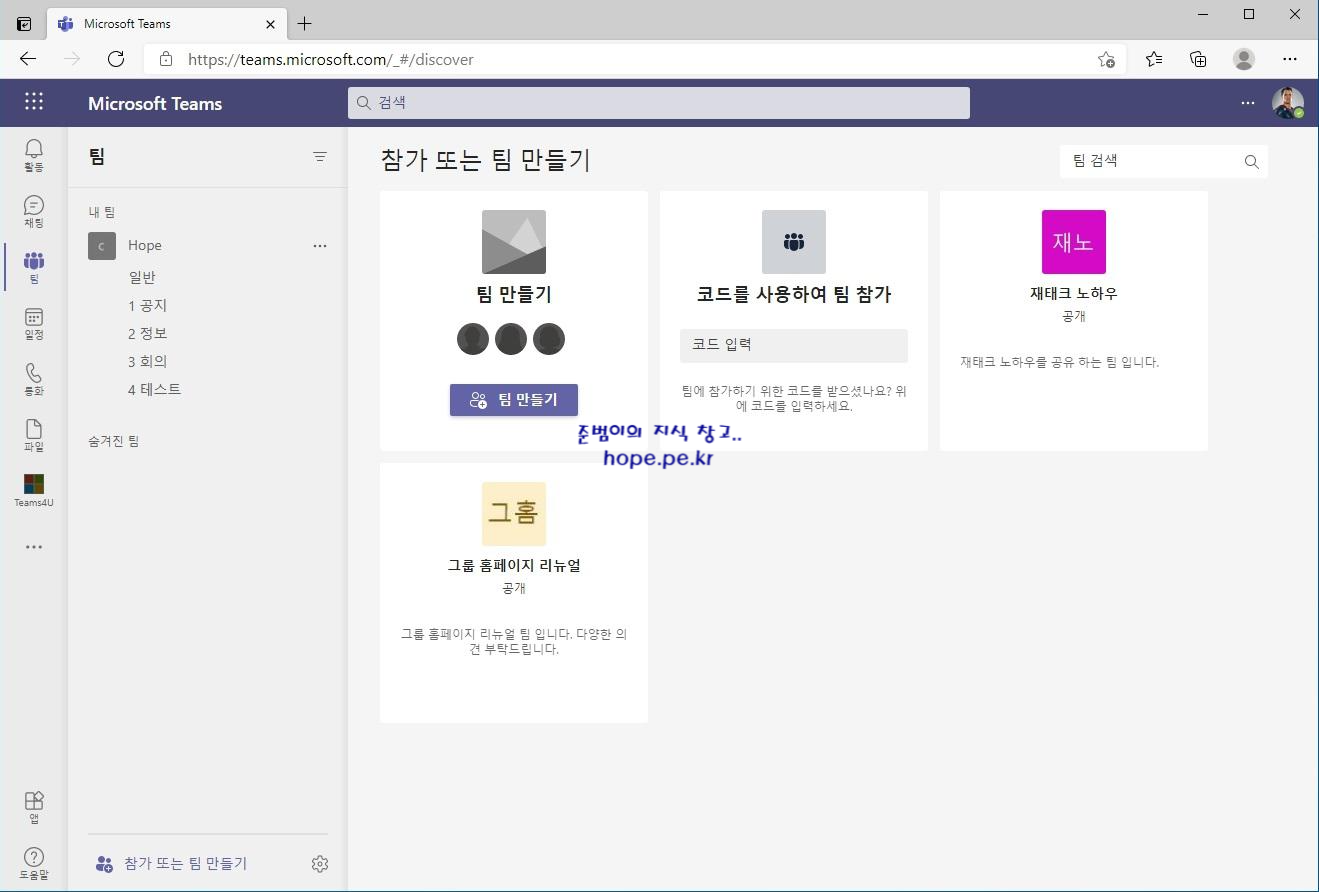Image resolution: width=1319 pixels, height=892 pixels.
Task: Open the Activity (활동) bell icon
Action: click(34, 155)
